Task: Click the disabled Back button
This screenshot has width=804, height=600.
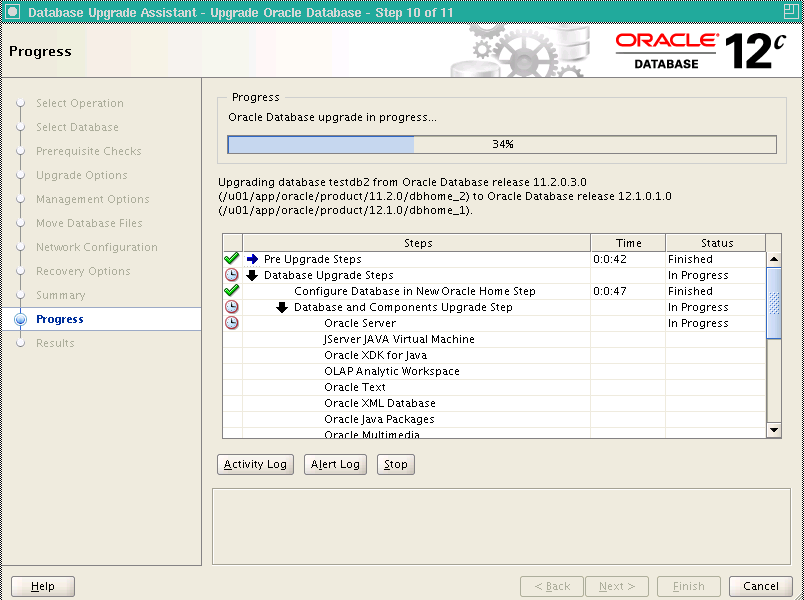Action: click(552, 586)
